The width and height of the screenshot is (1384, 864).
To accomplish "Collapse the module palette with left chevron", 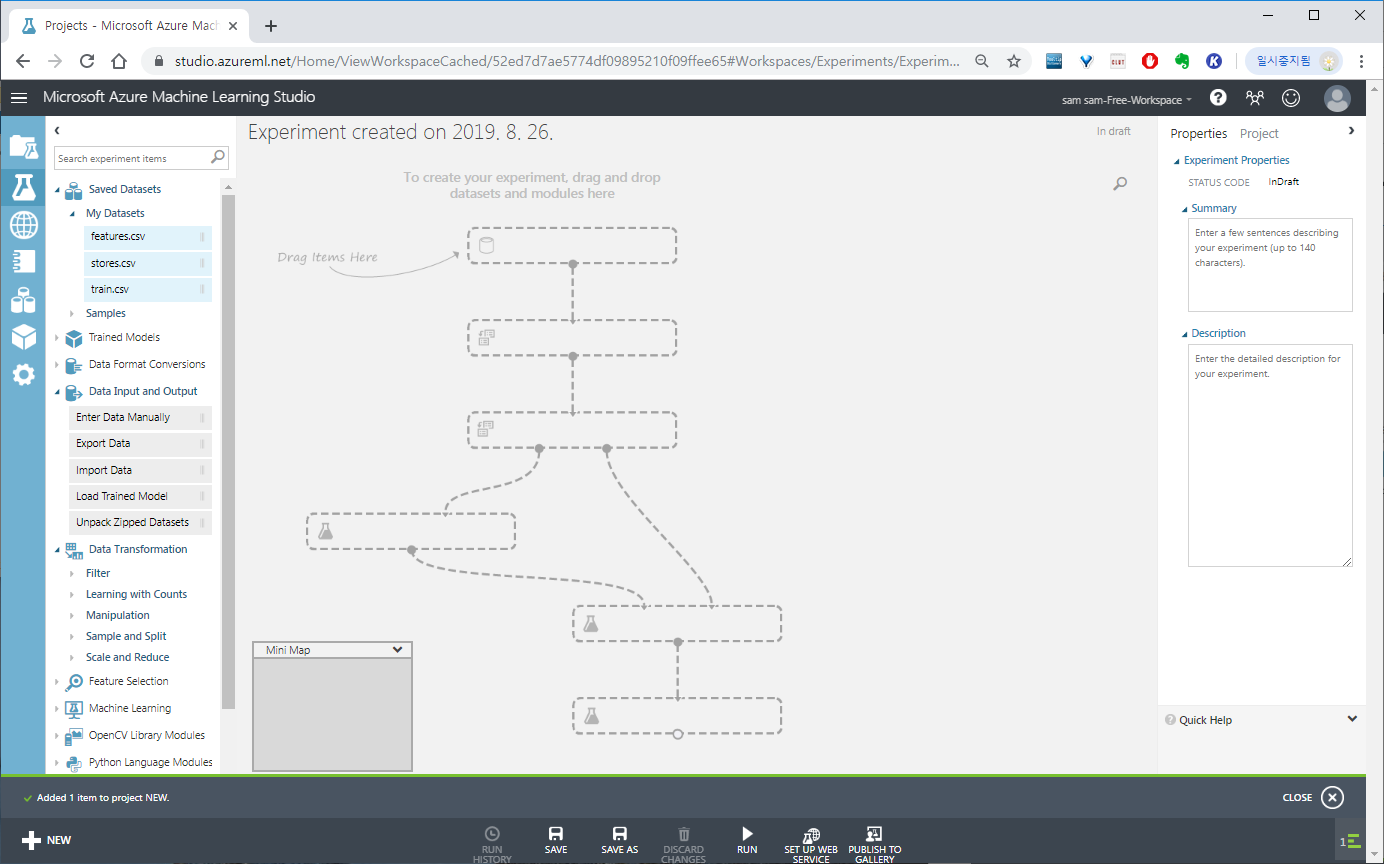I will tap(57, 131).
